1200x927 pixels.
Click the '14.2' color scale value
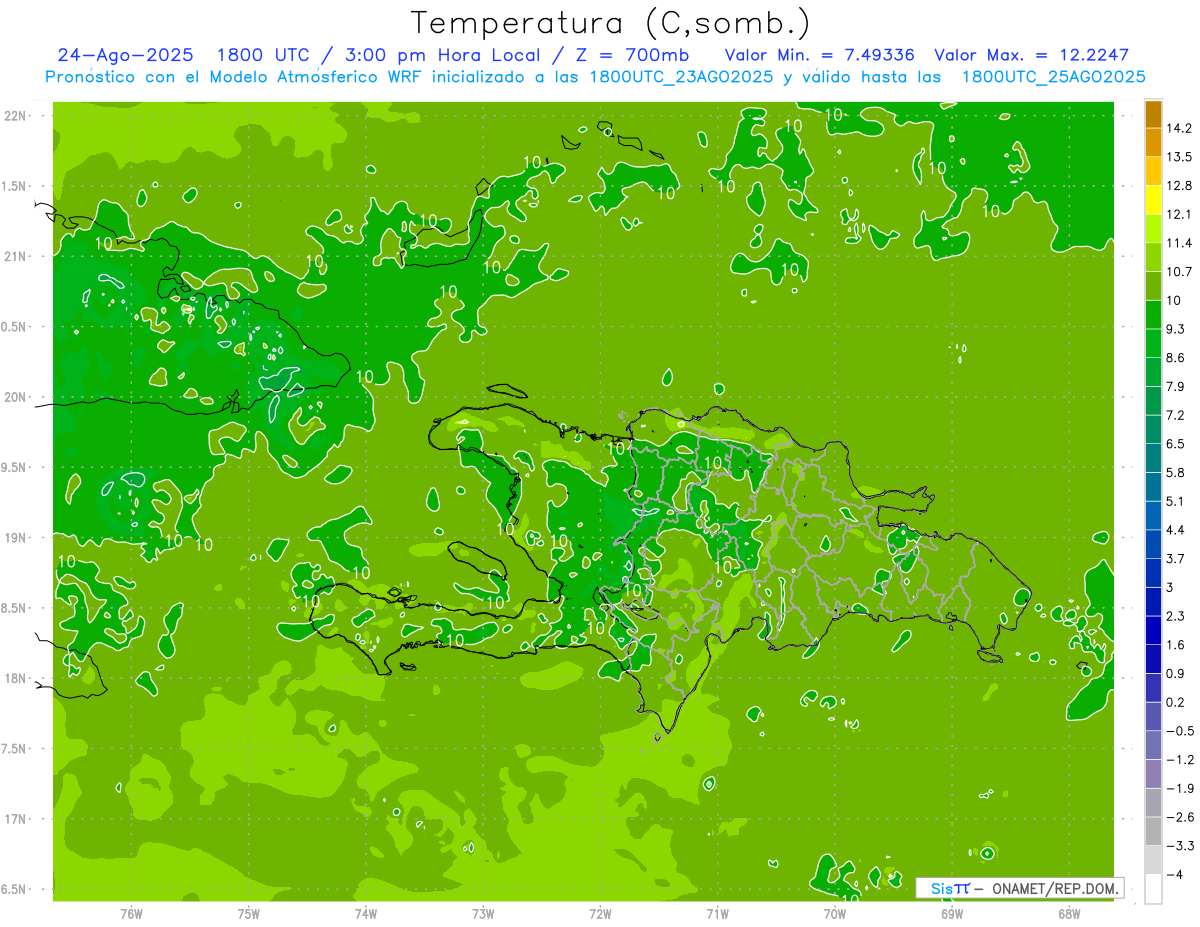(1179, 128)
